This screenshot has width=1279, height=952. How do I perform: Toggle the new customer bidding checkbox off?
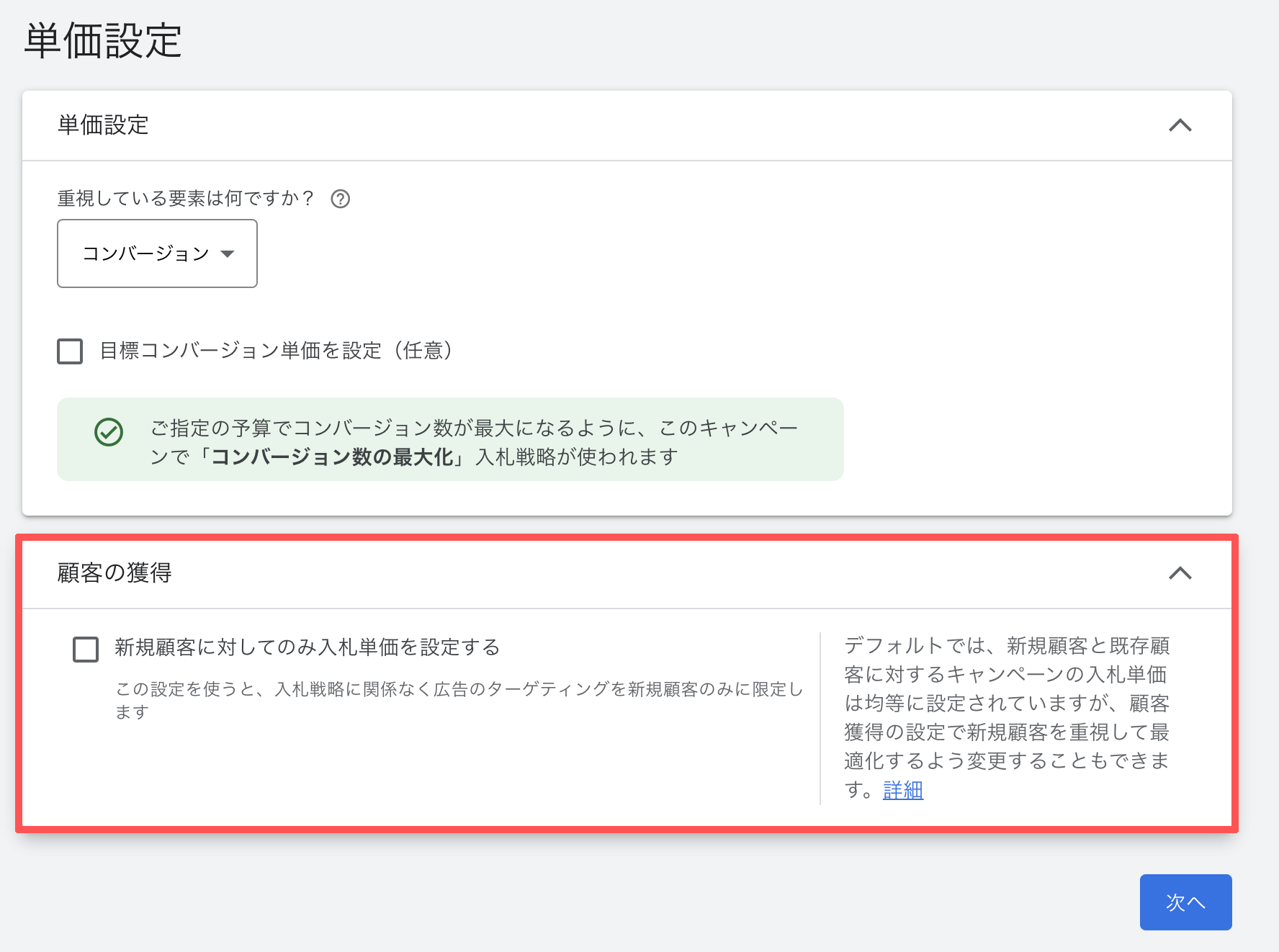85,648
